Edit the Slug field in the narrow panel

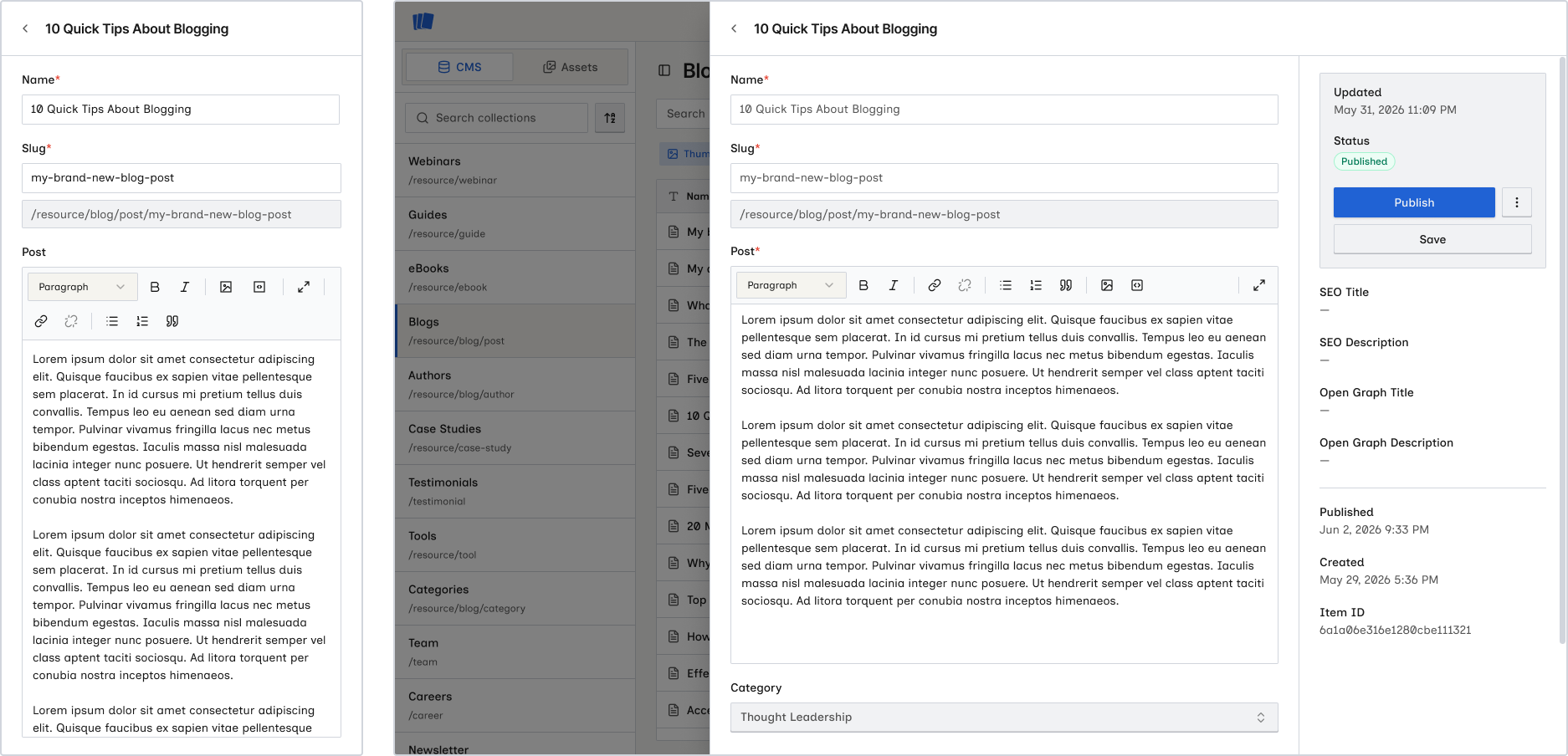click(x=182, y=178)
